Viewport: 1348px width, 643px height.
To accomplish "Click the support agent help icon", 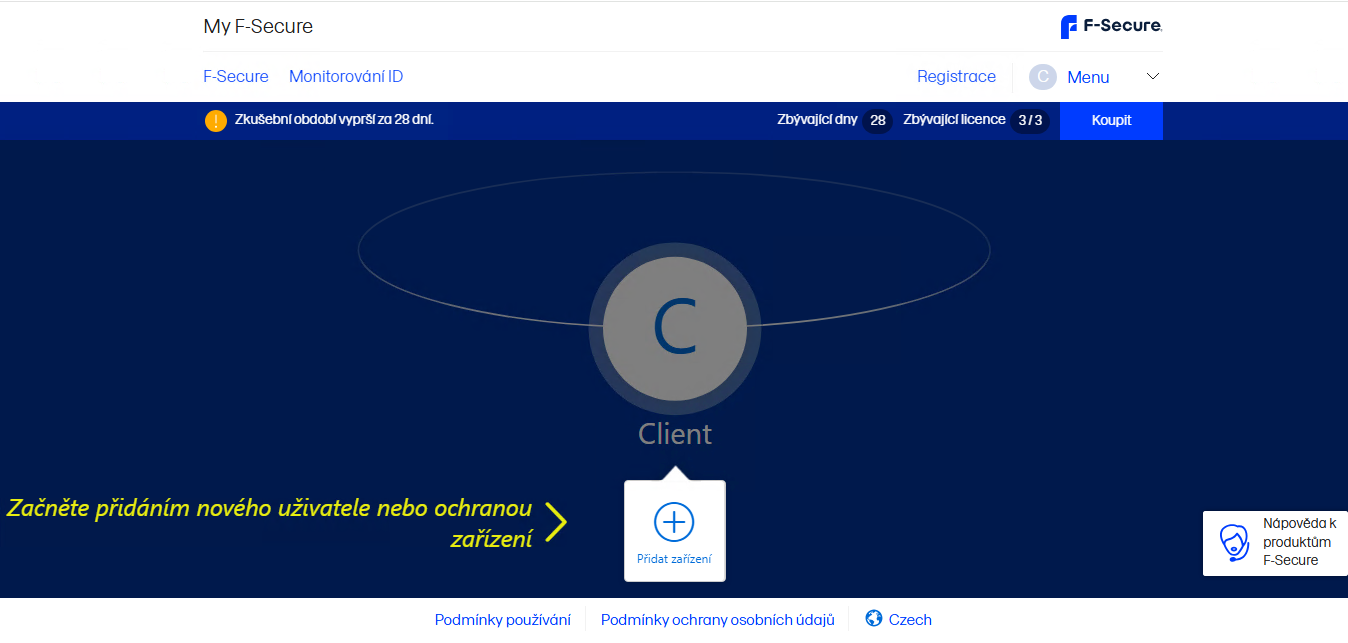I will [1235, 543].
